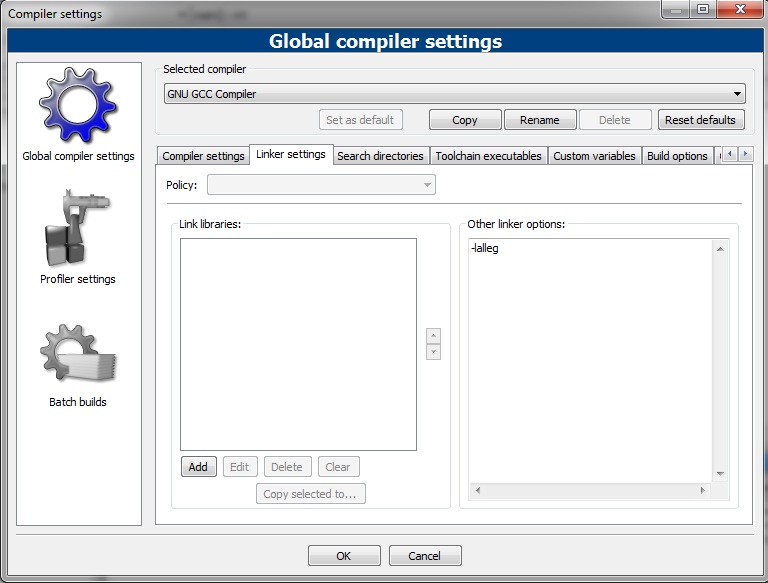768x583 pixels.
Task: Click Copy selected to... button
Action: click(x=310, y=494)
